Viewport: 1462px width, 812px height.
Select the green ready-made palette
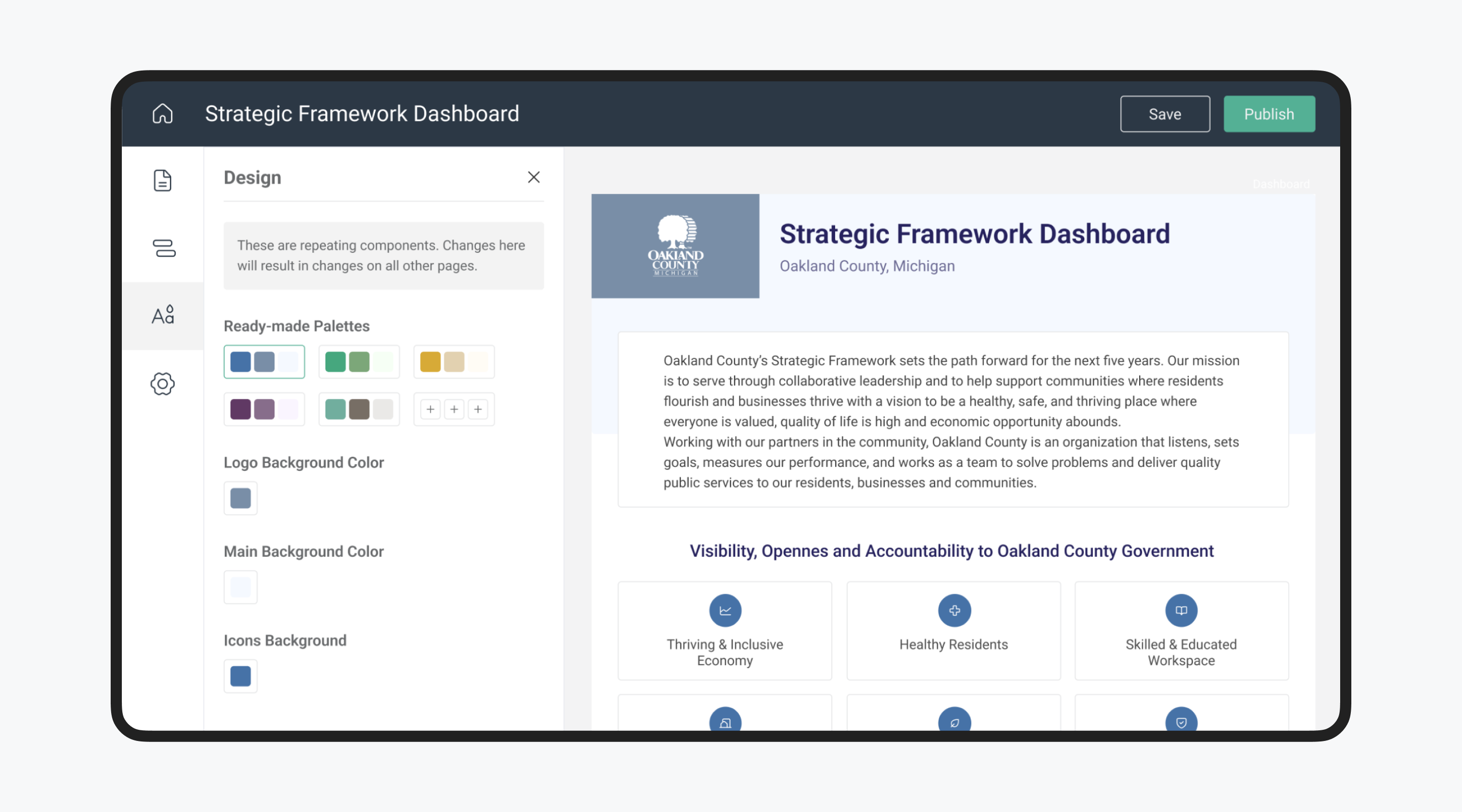(359, 361)
